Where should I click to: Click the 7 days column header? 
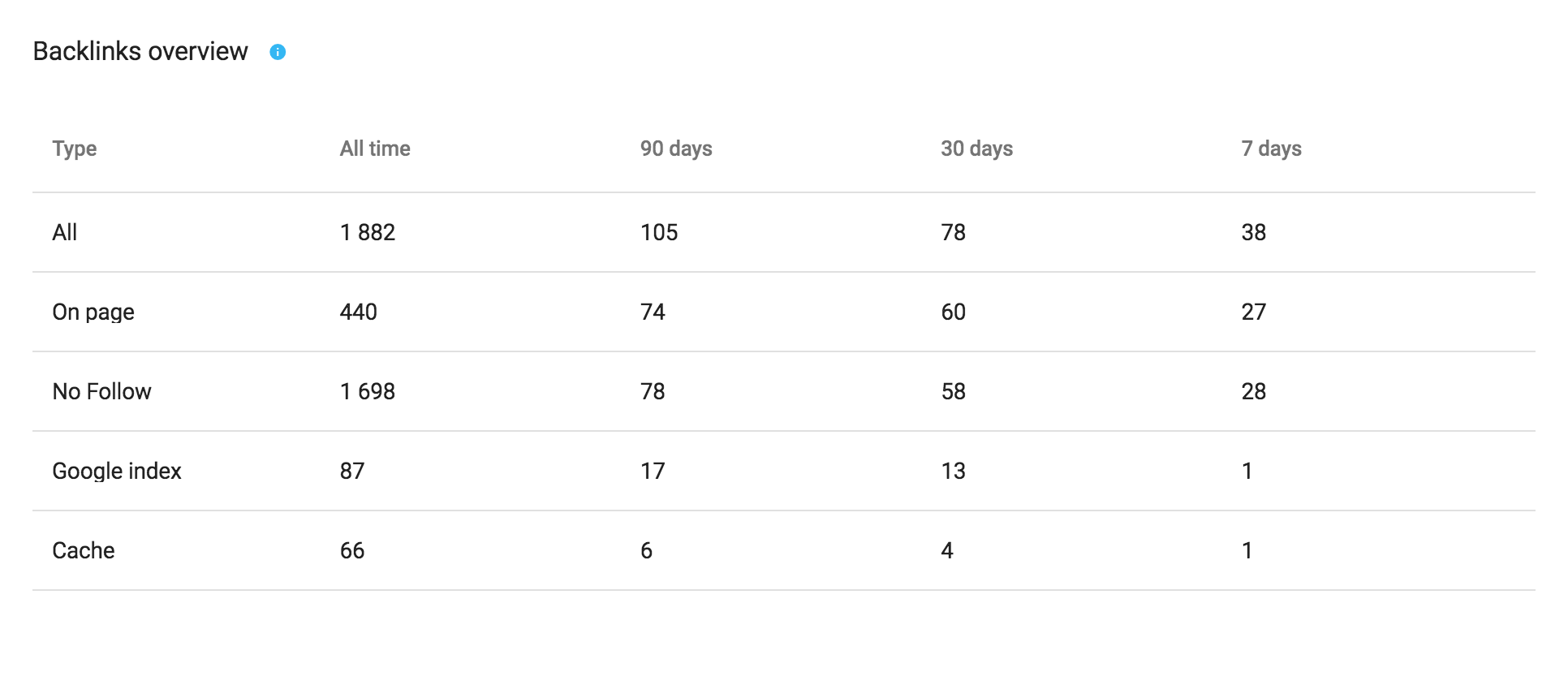[1272, 149]
